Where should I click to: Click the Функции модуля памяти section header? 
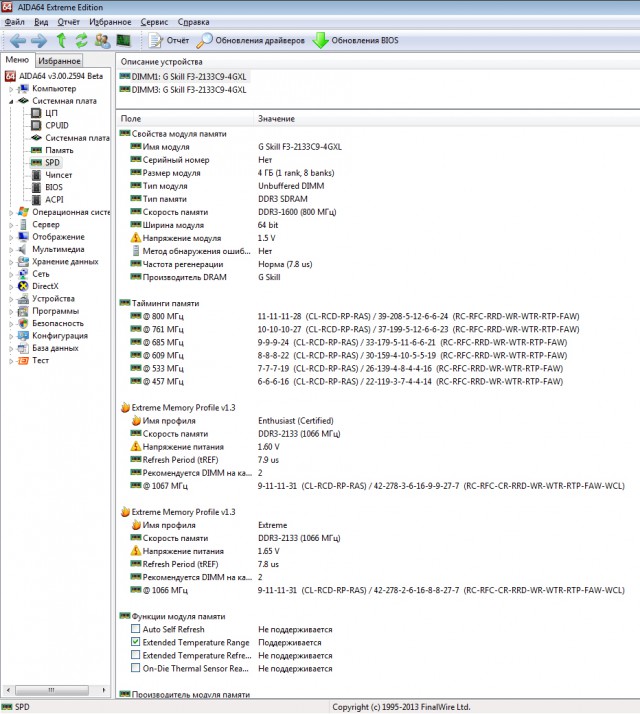point(173,616)
